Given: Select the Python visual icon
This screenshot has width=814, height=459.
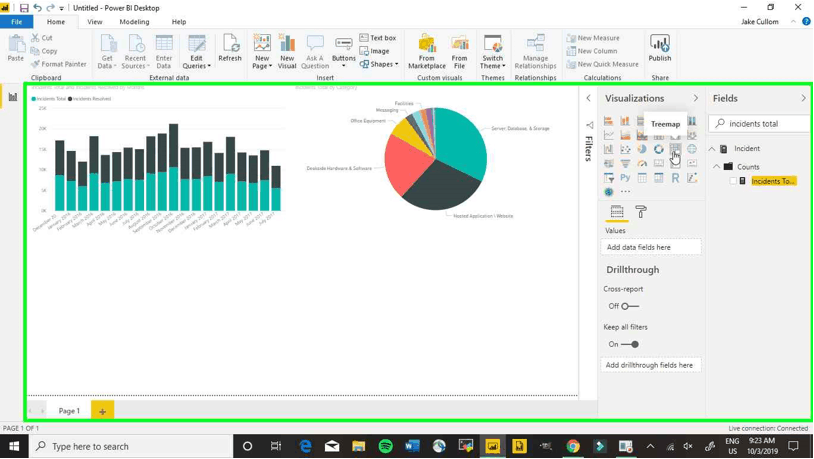Looking at the screenshot, I should tap(625, 178).
